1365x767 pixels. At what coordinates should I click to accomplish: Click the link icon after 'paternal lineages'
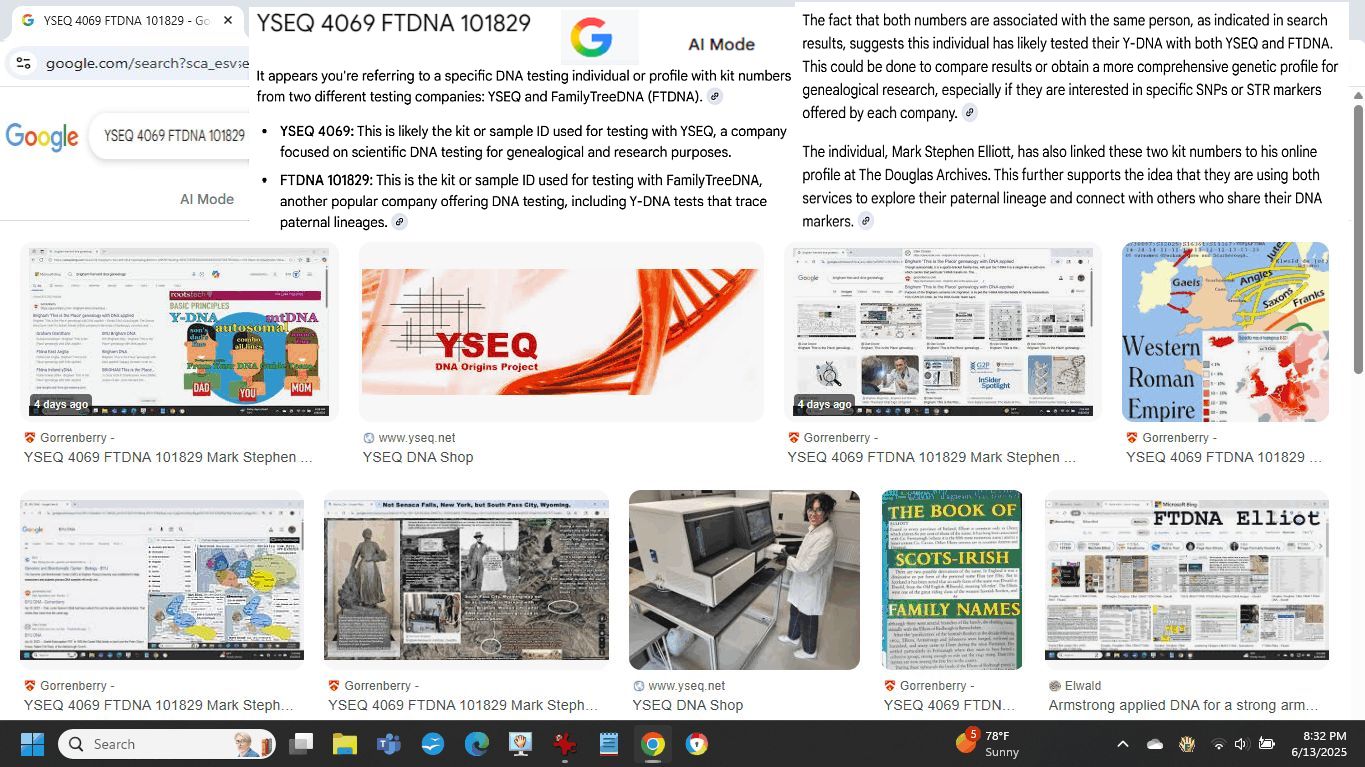(399, 222)
